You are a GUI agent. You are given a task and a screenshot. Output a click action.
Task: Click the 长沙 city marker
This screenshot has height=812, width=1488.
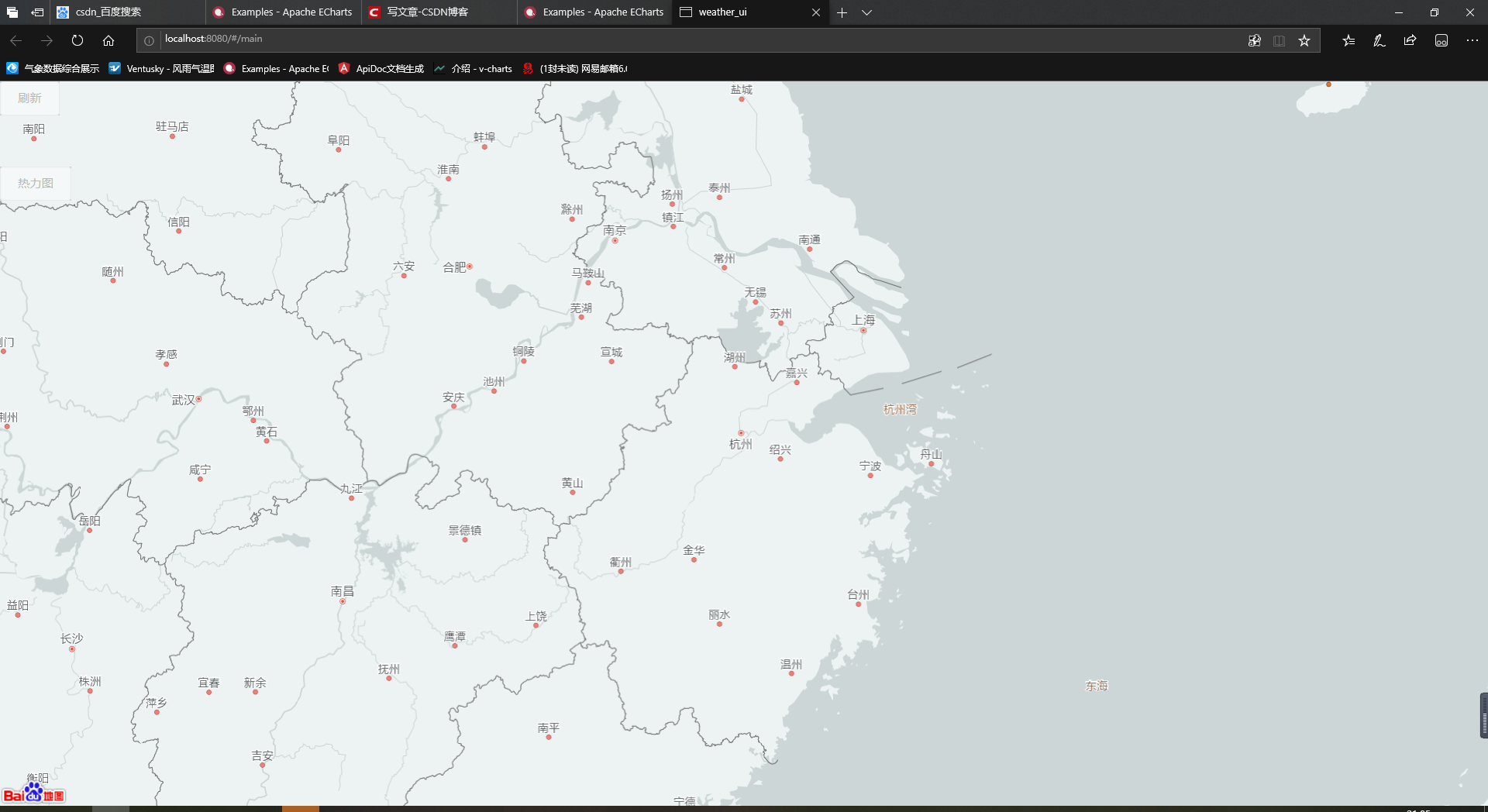click(x=72, y=649)
